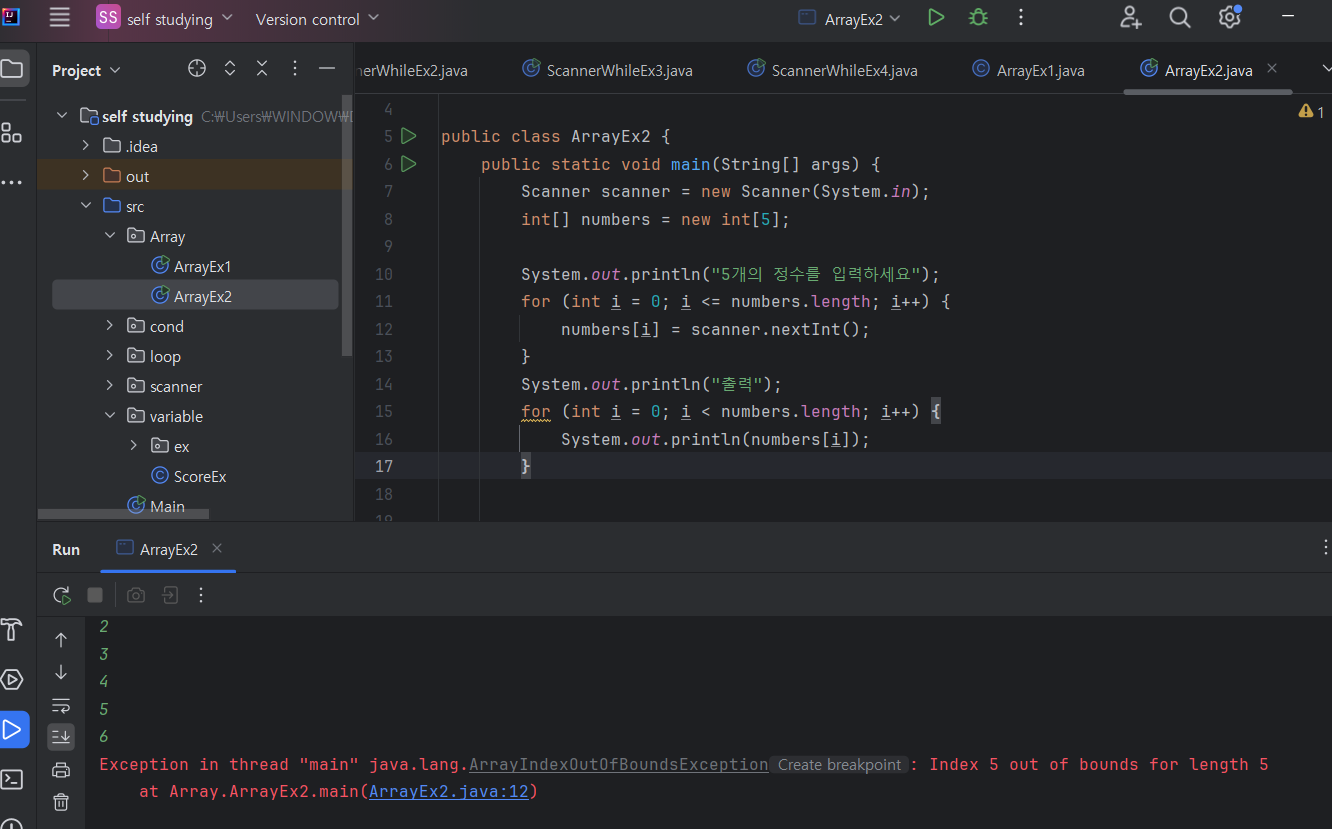Expand the ex package
The width and height of the screenshot is (1332, 829).
[134, 446]
